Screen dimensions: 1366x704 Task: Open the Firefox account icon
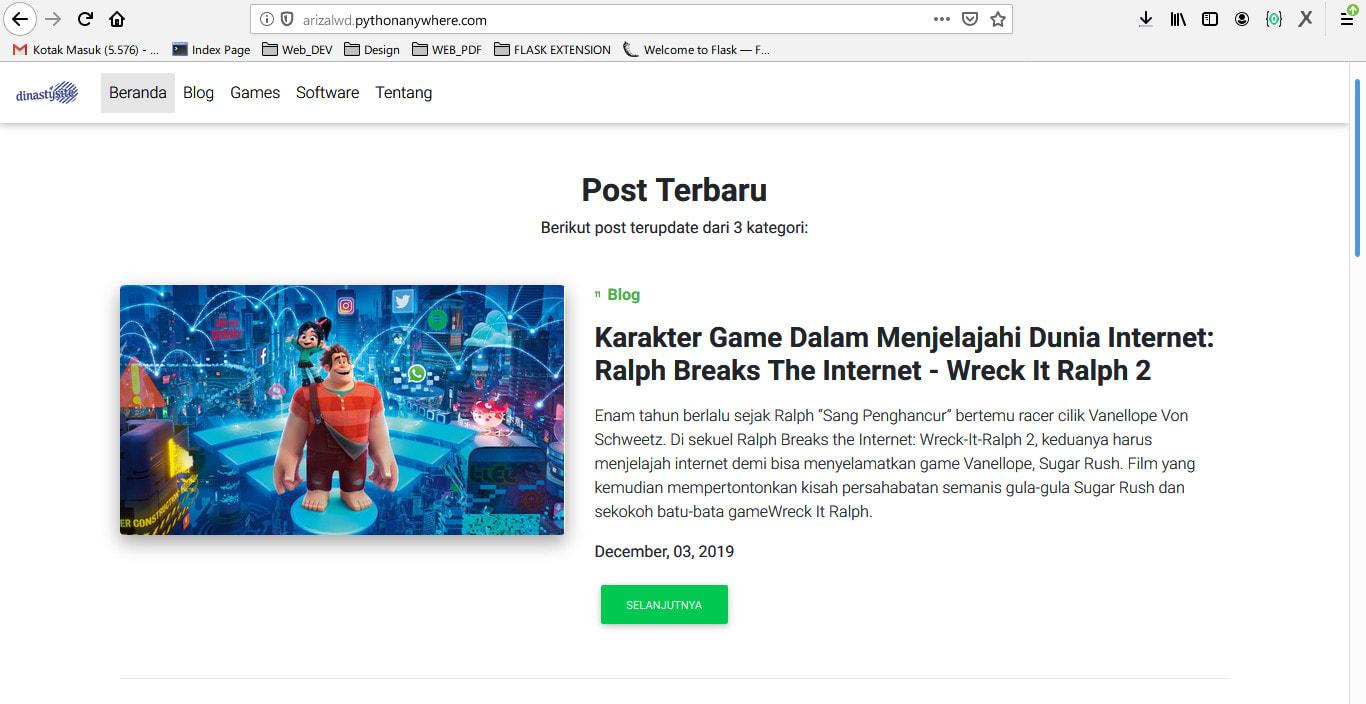(x=1242, y=19)
